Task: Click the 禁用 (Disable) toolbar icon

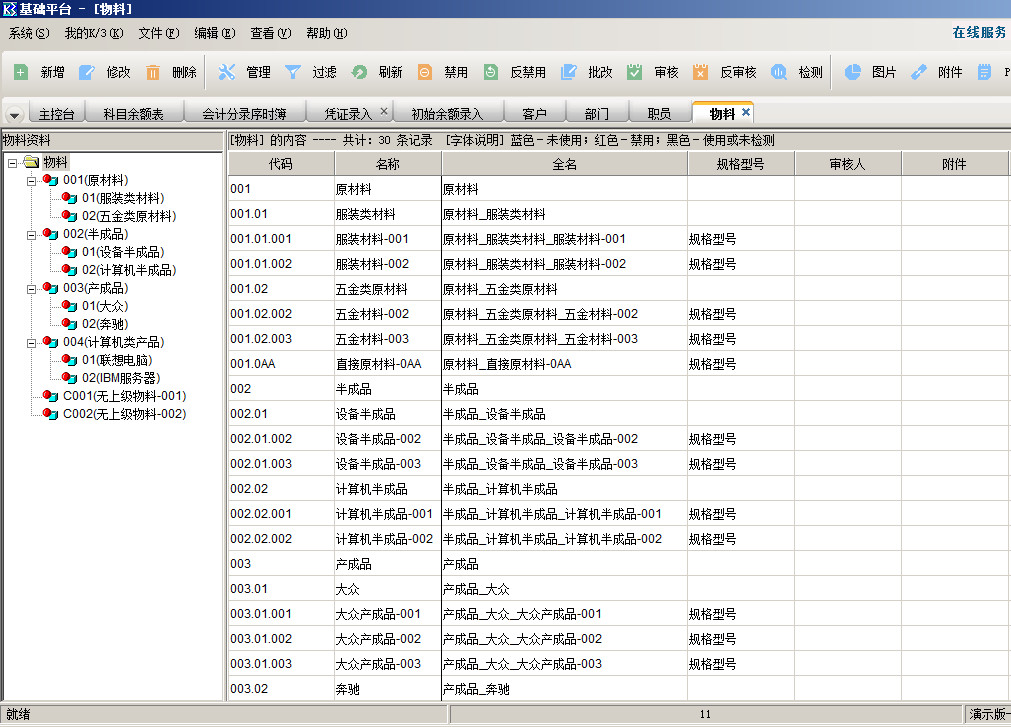Action: pyautogui.click(x=425, y=72)
